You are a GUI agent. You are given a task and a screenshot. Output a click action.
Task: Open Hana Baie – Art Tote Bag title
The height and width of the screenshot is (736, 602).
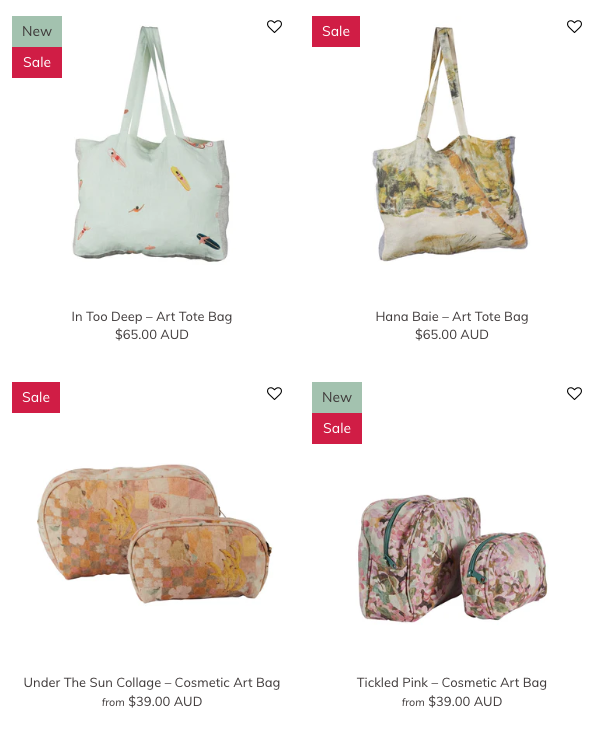click(x=451, y=317)
